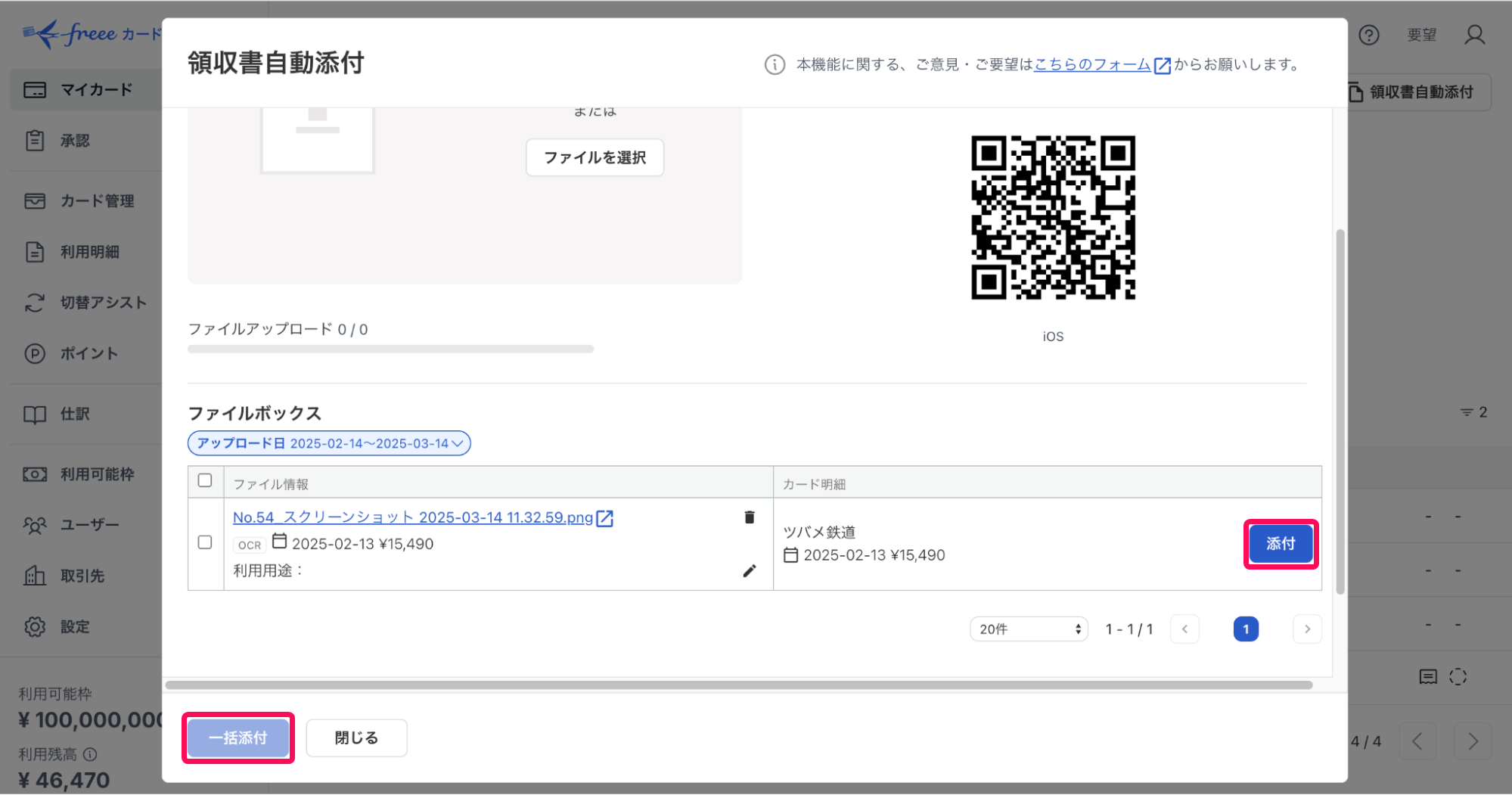Click 領収書自動添付 button in background page
Image resolution: width=1512 pixels, height=795 pixels.
coord(1420,92)
